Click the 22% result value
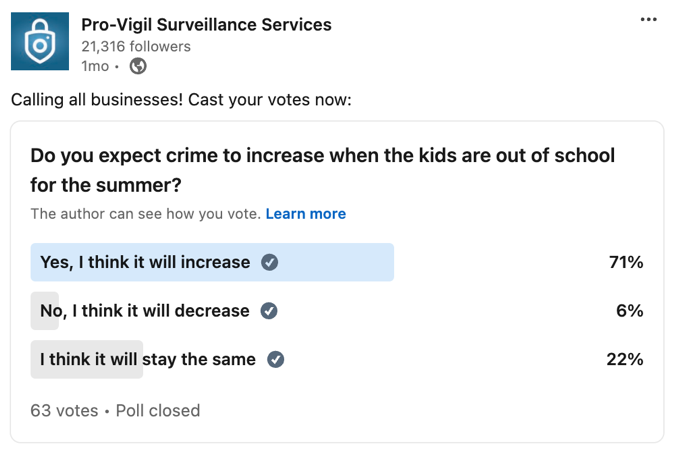This screenshot has height=451, width=679. (625, 359)
